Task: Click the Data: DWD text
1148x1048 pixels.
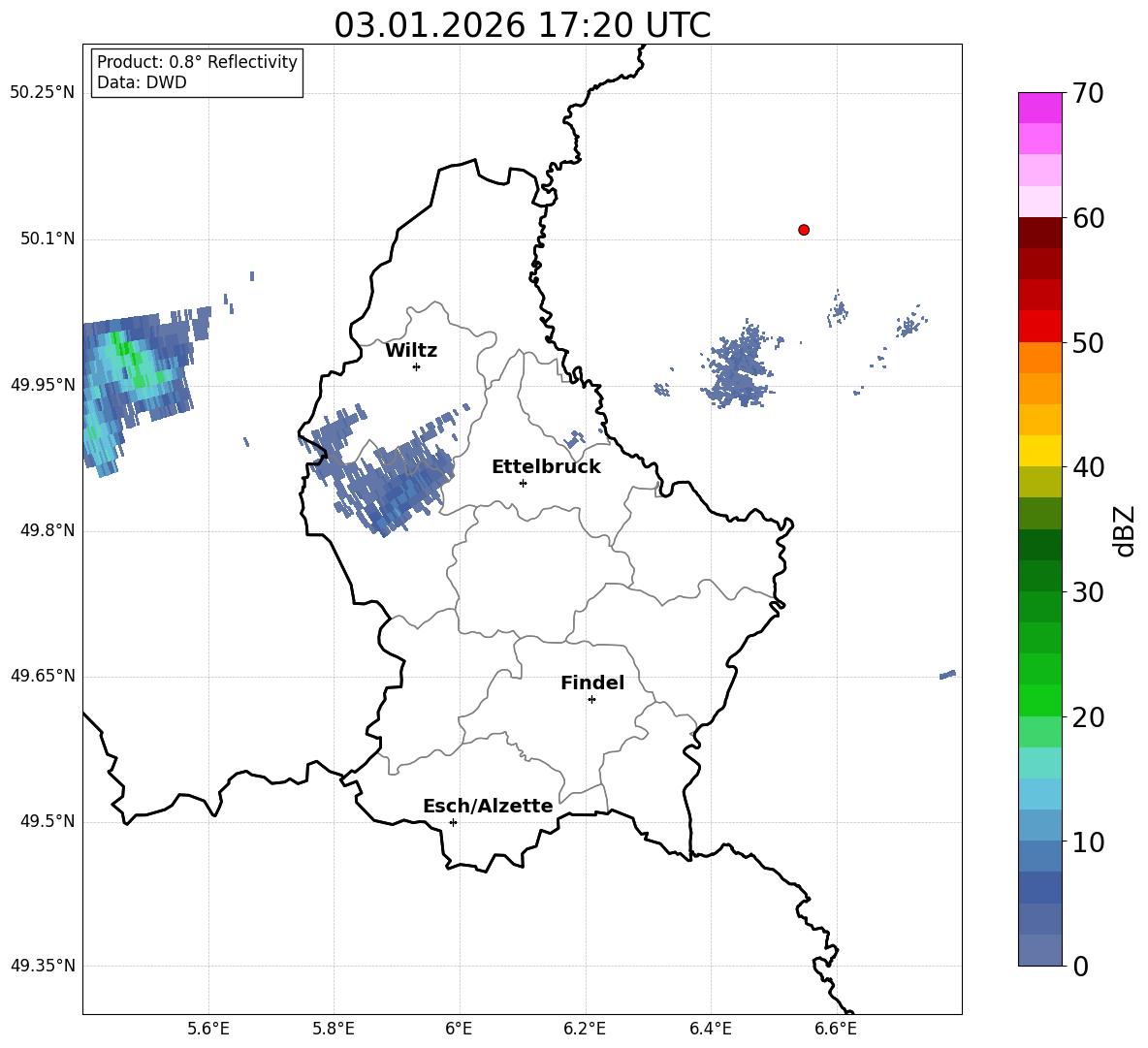Action: (x=142, y=82)
